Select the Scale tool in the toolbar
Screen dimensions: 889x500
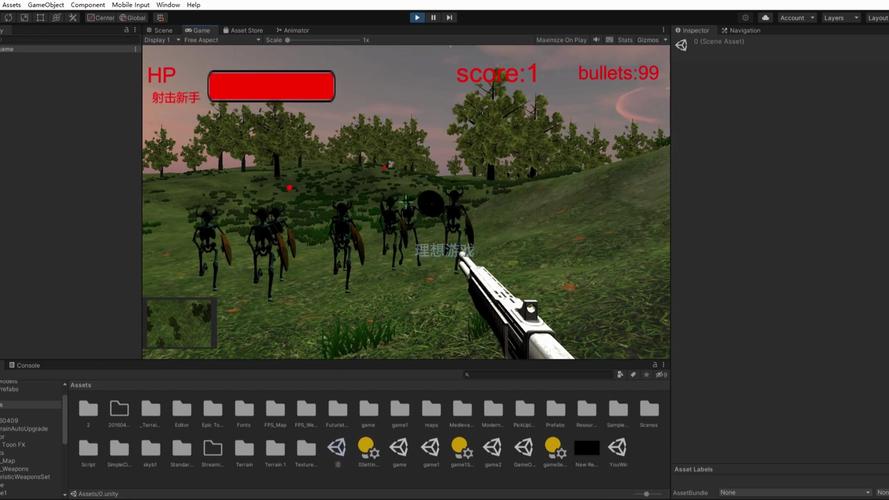point(24,18)
